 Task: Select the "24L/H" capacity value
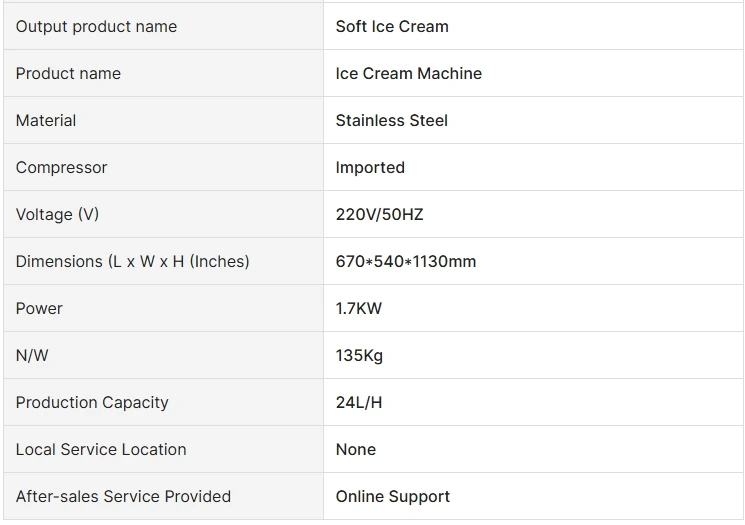click(x=358, y=403)
